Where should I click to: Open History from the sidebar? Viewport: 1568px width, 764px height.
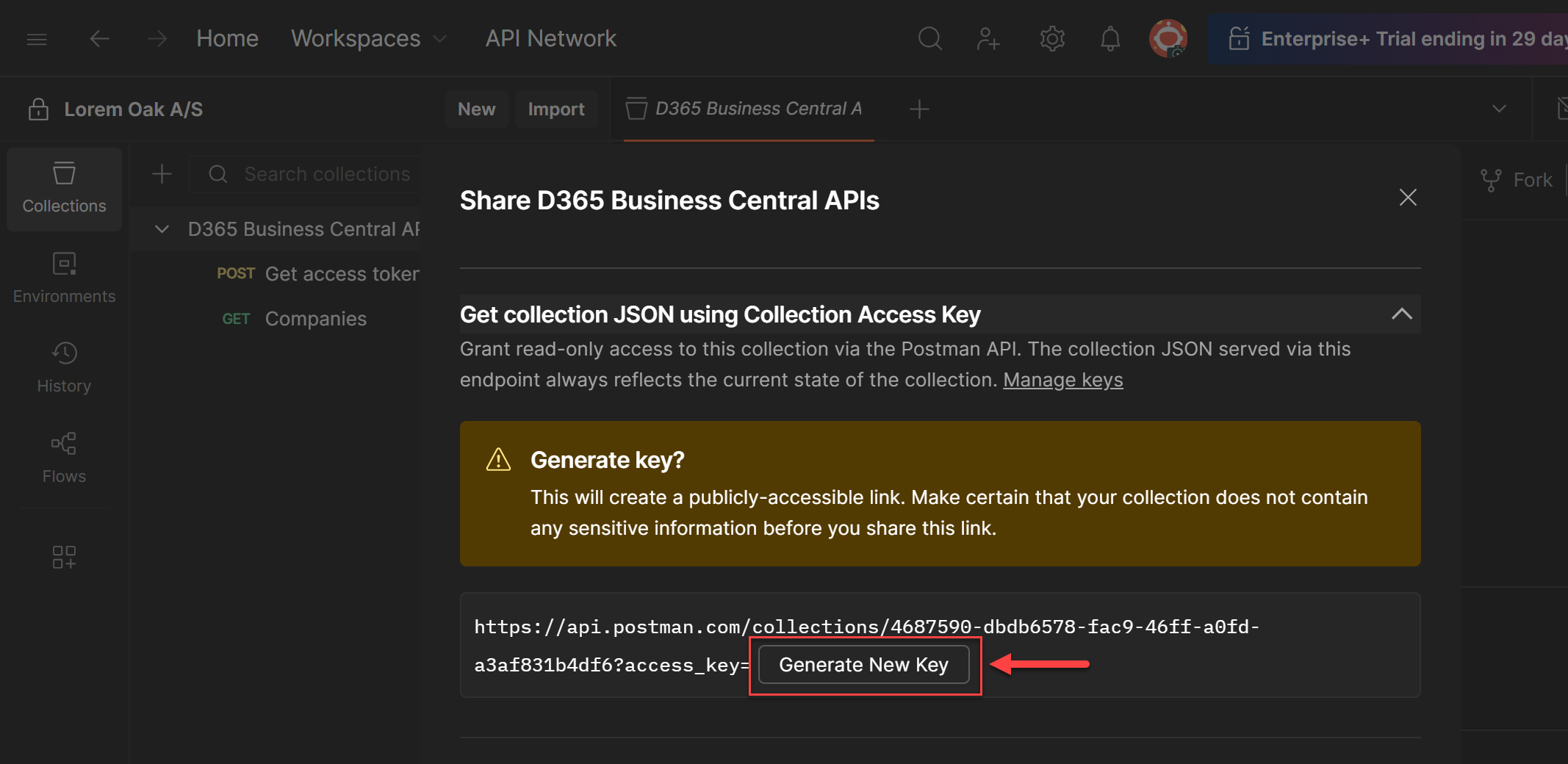point(64,367)
